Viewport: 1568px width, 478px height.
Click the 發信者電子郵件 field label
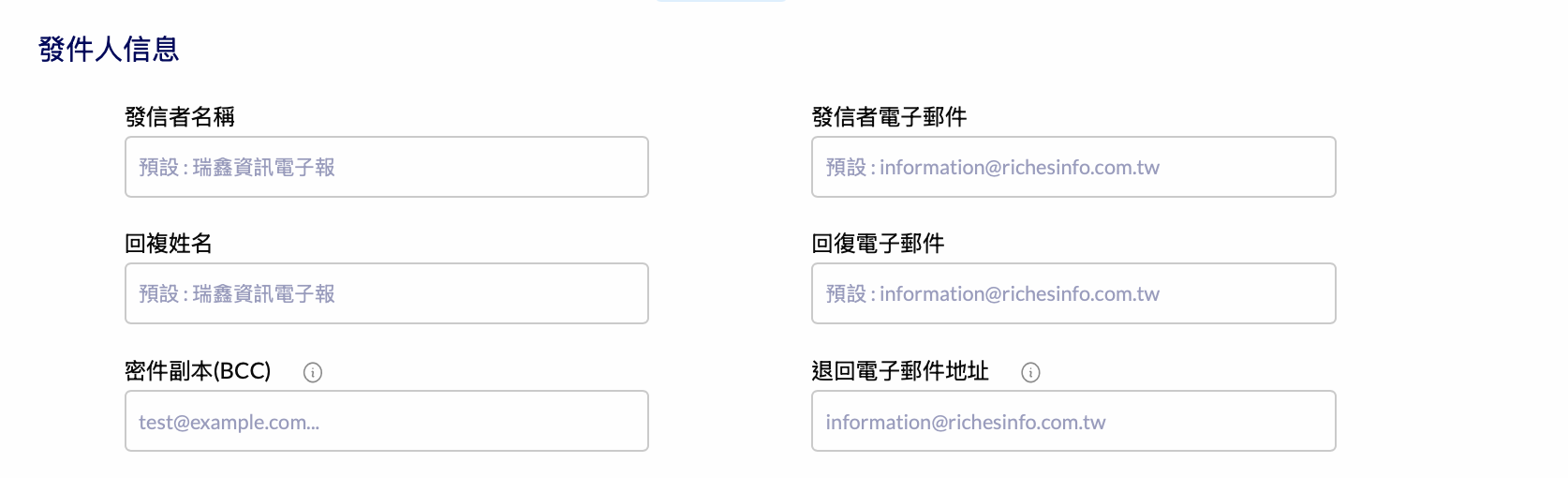(889, 117)
